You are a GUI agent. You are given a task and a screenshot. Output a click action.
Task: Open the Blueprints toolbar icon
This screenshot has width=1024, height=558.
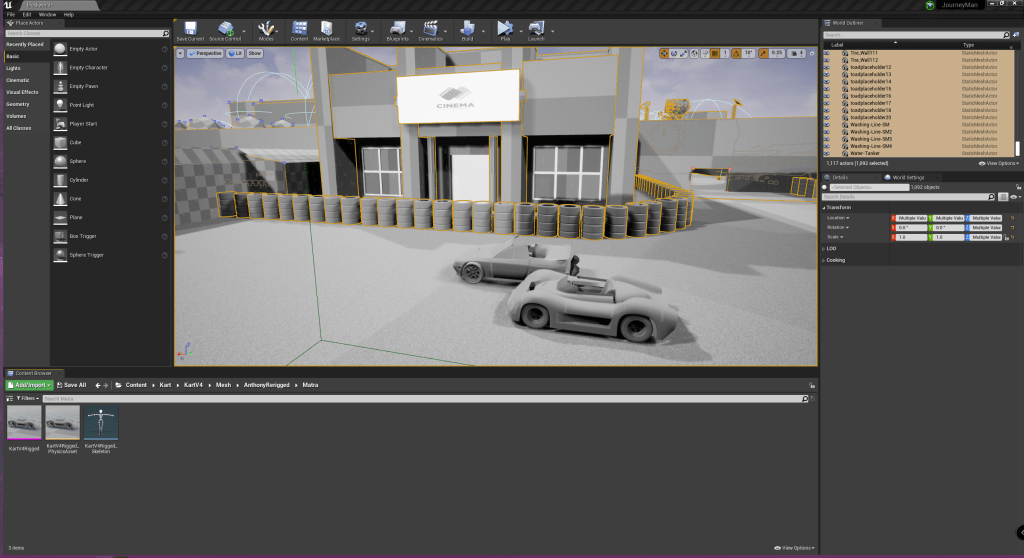[x=396, y=28]
